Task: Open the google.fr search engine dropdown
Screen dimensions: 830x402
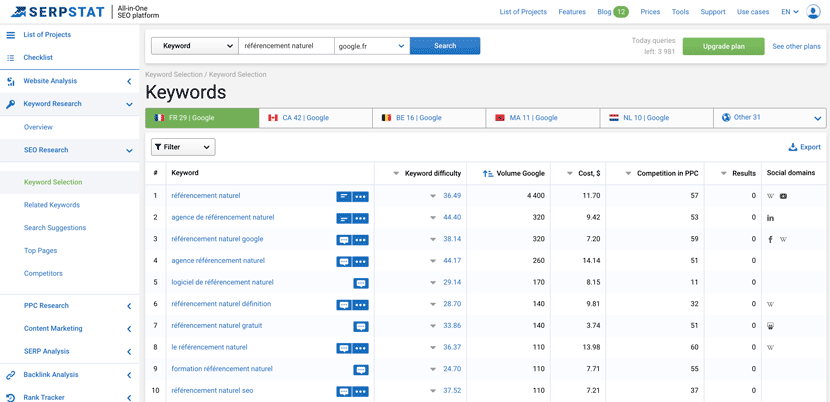Action: (x=371, y=46)
